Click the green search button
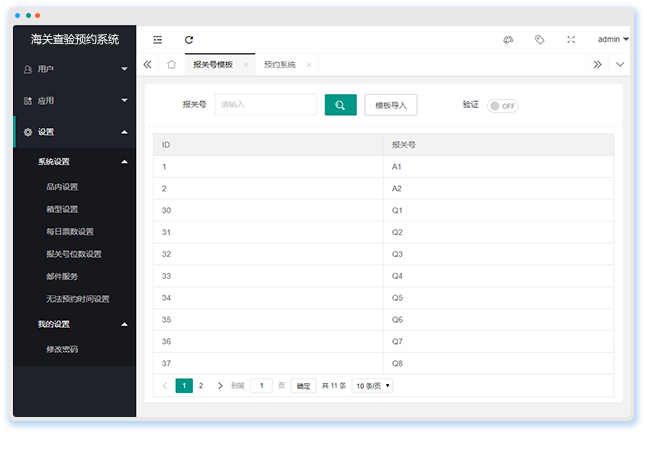The image size is (647, 465). tap(340, 105)
